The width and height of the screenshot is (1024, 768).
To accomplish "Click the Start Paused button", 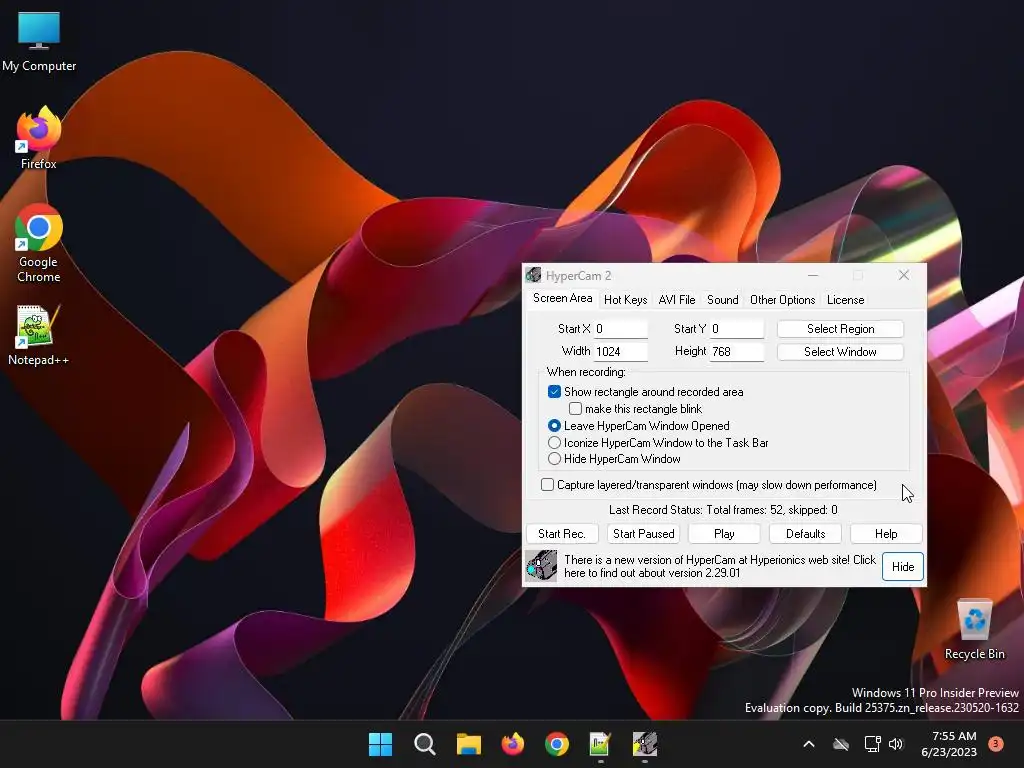I will click(643, 534).
